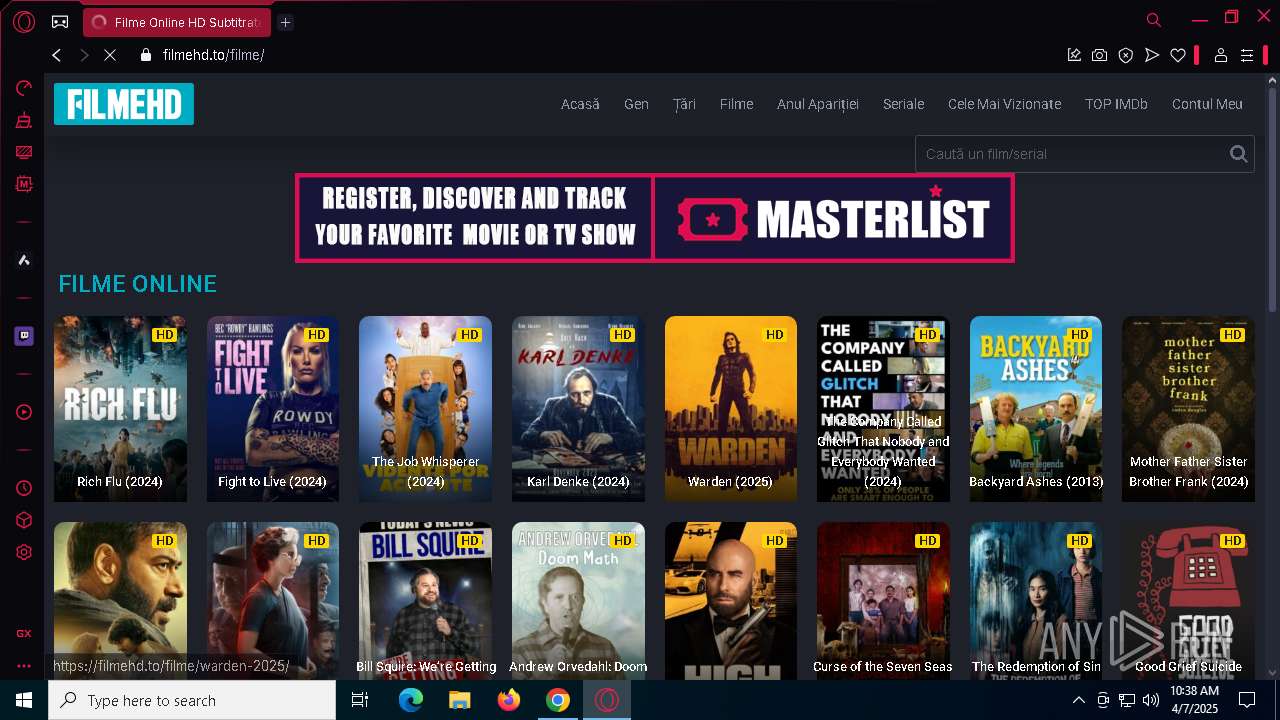Open the Contul Meu menu item

coord(1207,104)
